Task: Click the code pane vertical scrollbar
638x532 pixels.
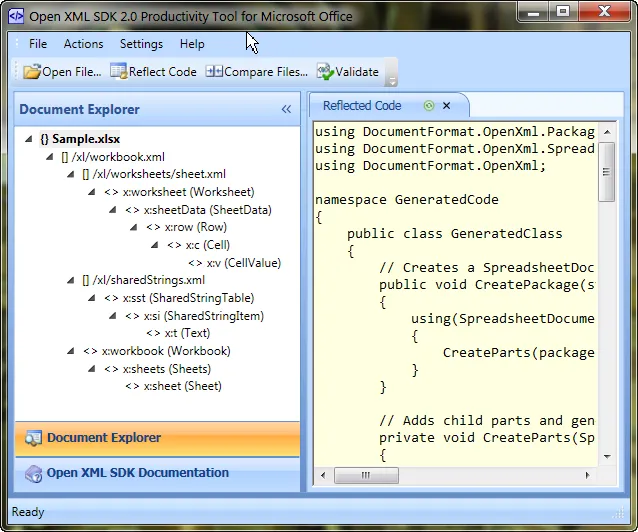Action: [607, 300]
